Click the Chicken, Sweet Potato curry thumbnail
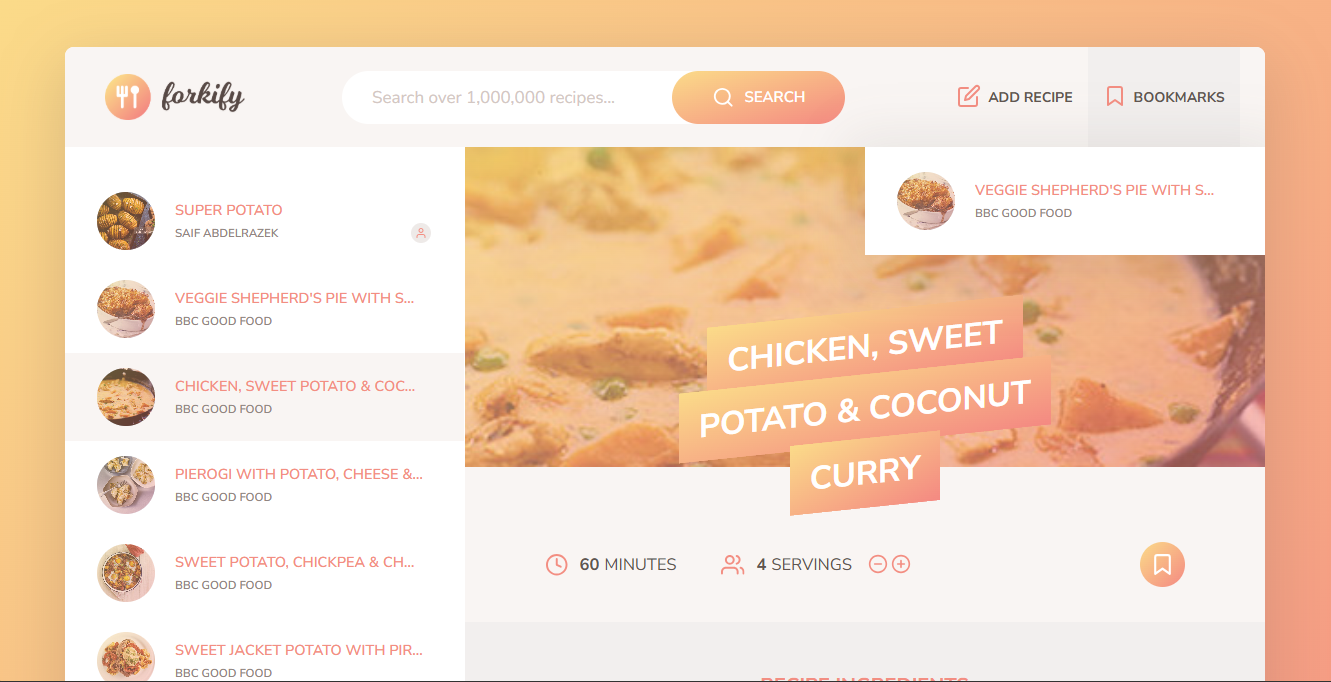Viewport: 1331px width, 682px height. pos(126,397)
